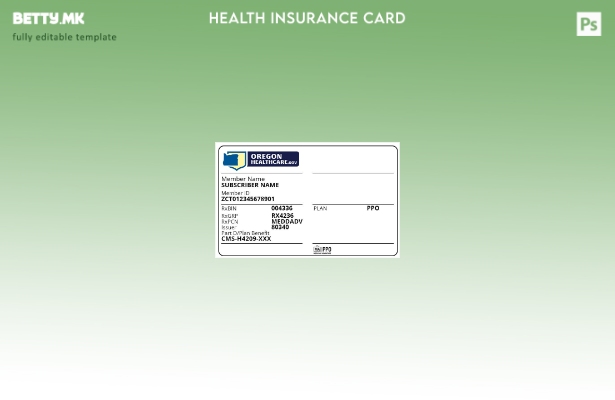The width and height of the screenshot is (615, 400).
Task: Click the RxPCN value MEDDADV
Action: click(x=286, y=221)
